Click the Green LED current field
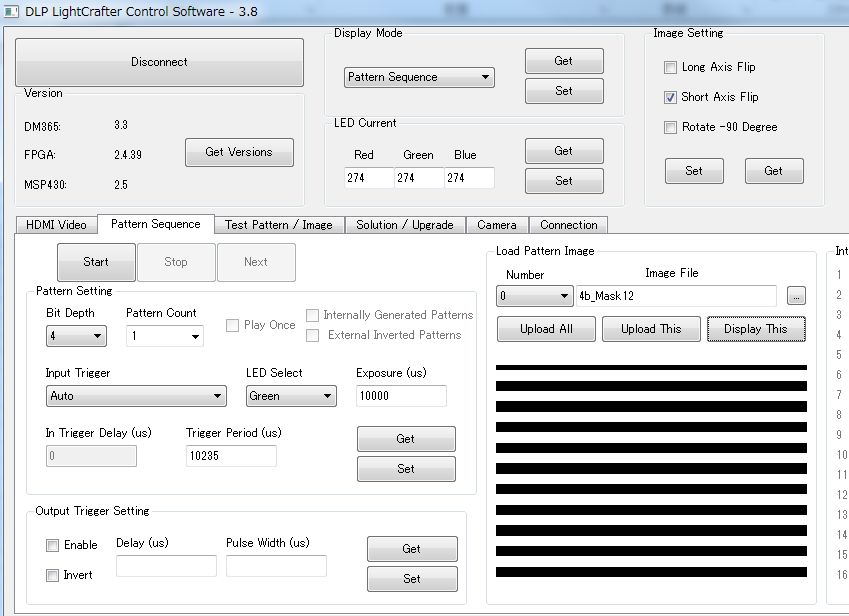This screenshot has width=849, height=616. point(419,178)
